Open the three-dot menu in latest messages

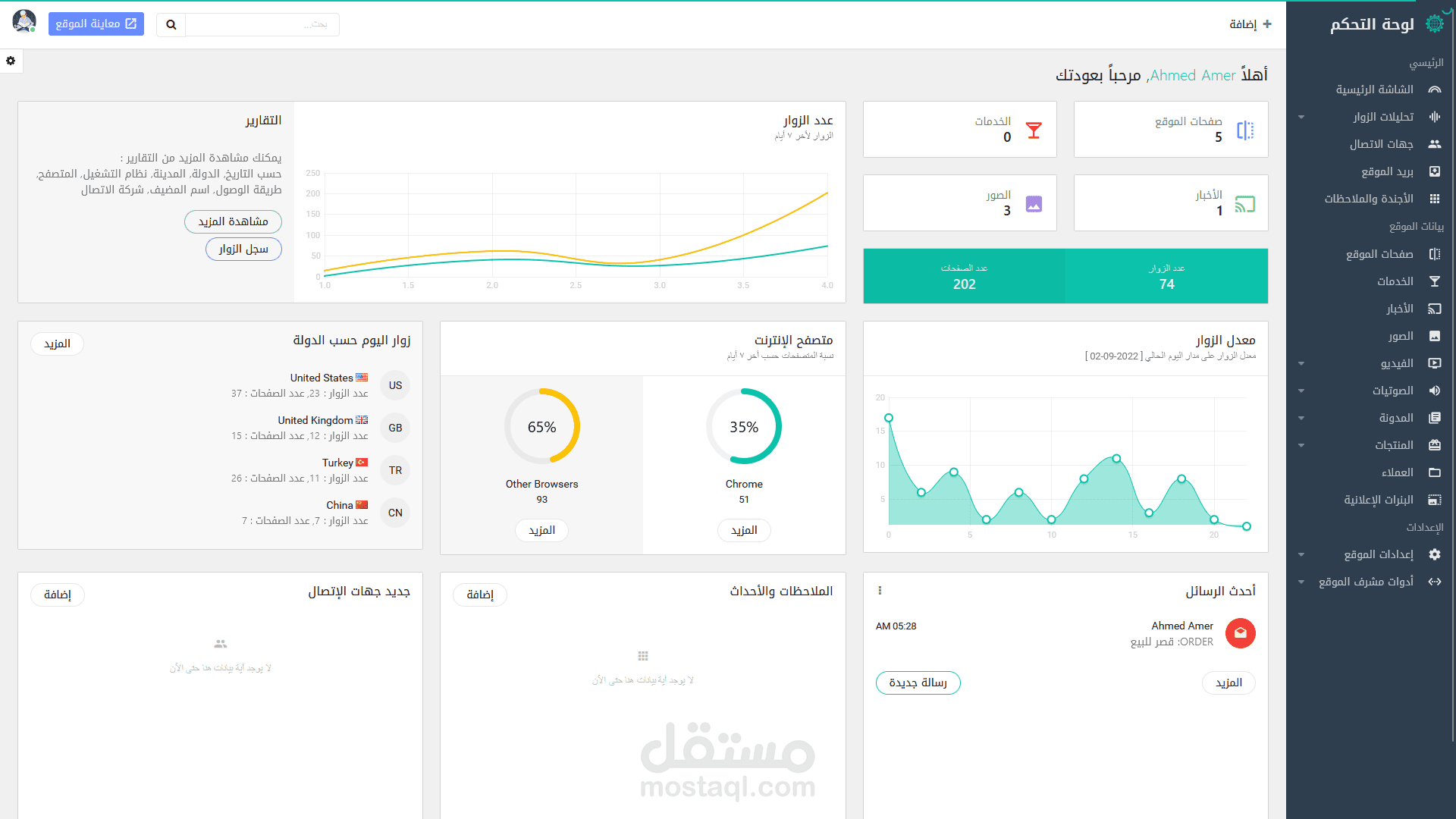[880, 591]
